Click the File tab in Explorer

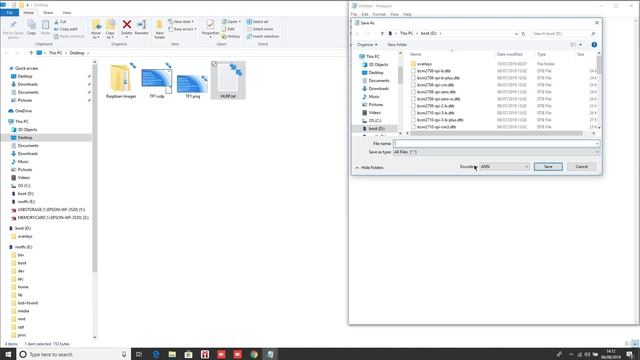tap(9, 13)
